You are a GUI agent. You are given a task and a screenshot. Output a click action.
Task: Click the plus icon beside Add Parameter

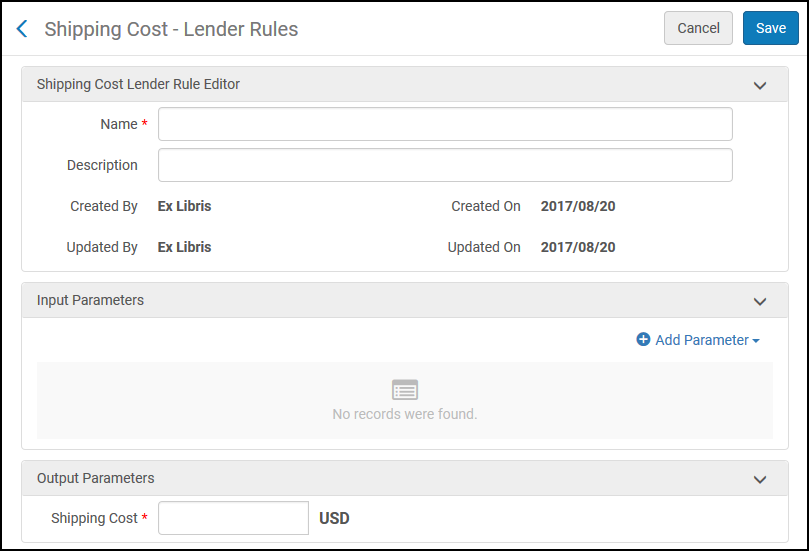(x=643, y=340)
